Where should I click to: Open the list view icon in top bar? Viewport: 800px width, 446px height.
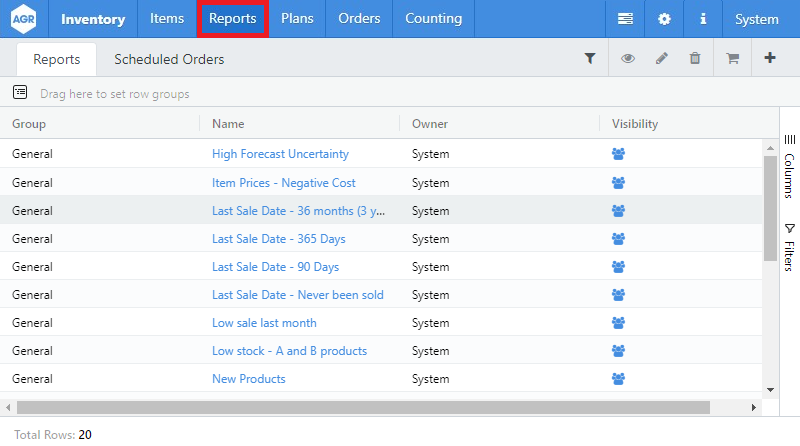point(626,19)
